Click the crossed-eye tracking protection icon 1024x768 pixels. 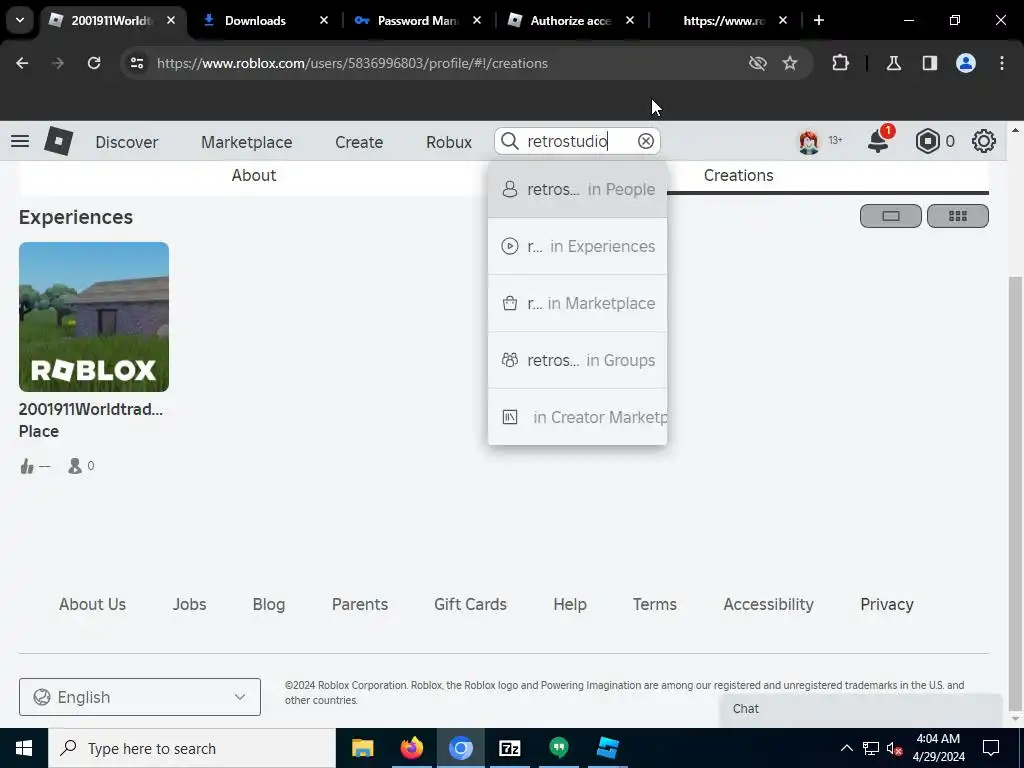pos(758,63)
